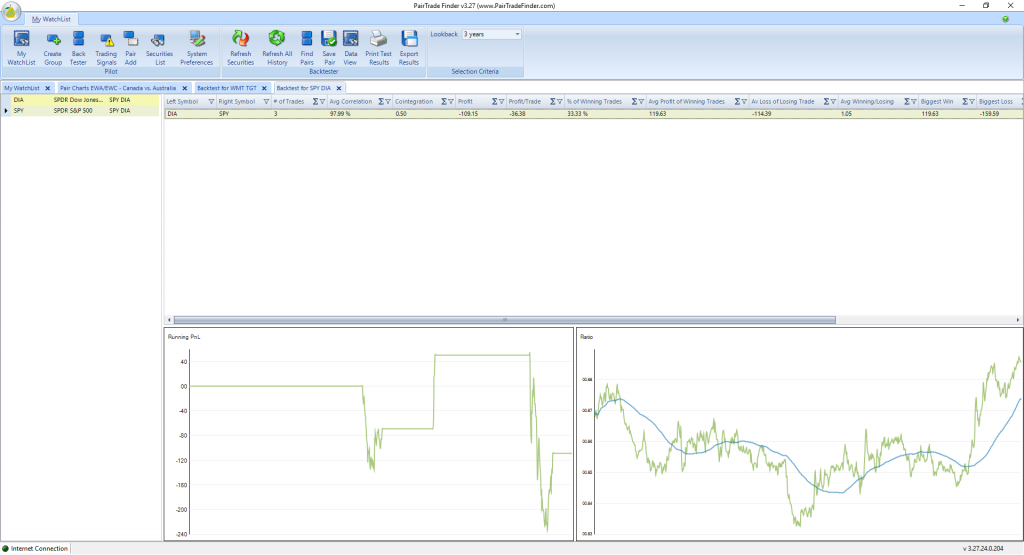Viewport: 1024px width, 555px height.
Task: Close the Backtest for SPY DIA tab
Action: (341, 88)
